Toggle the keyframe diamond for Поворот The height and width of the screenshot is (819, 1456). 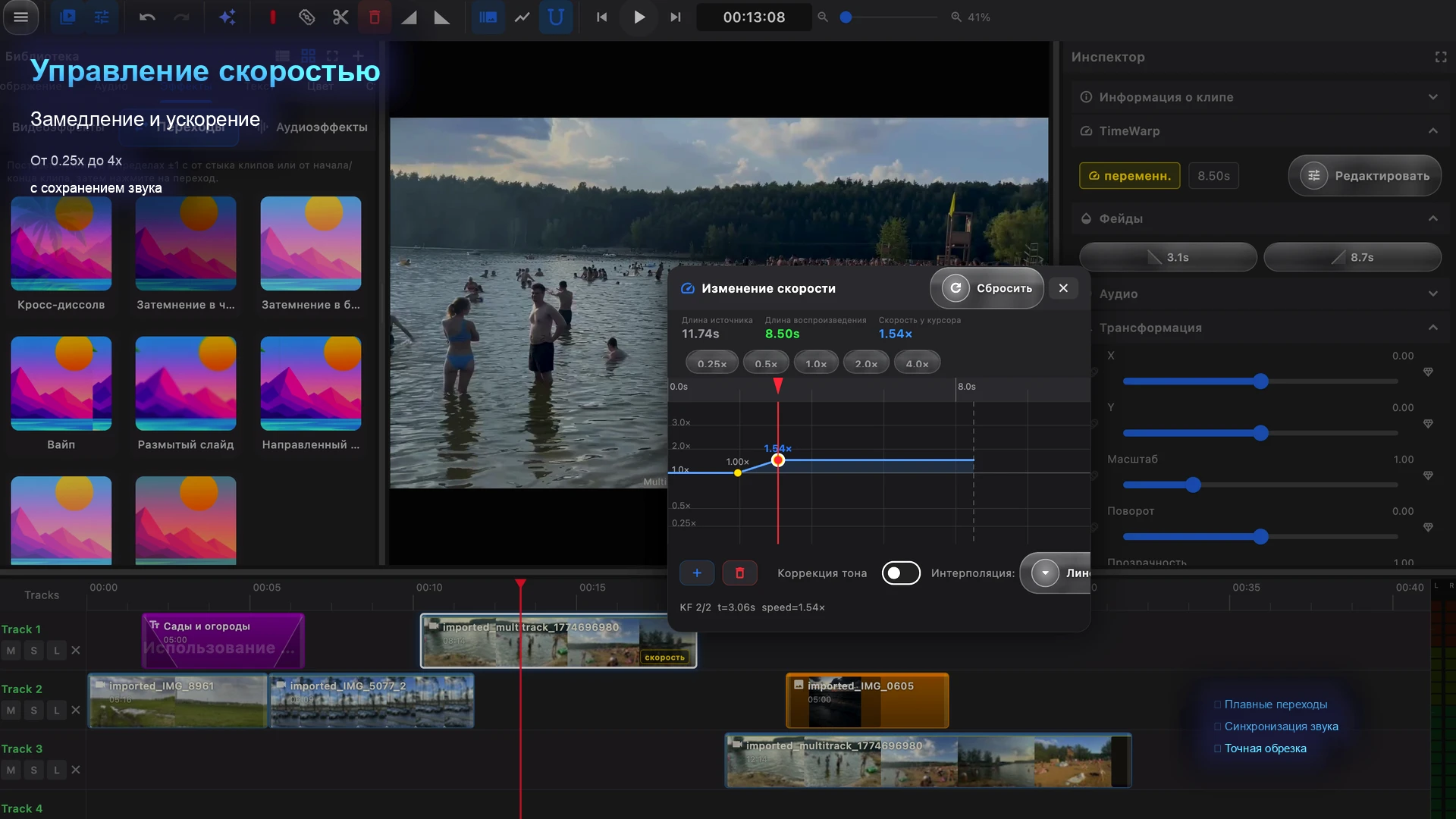pos(1428,527)
